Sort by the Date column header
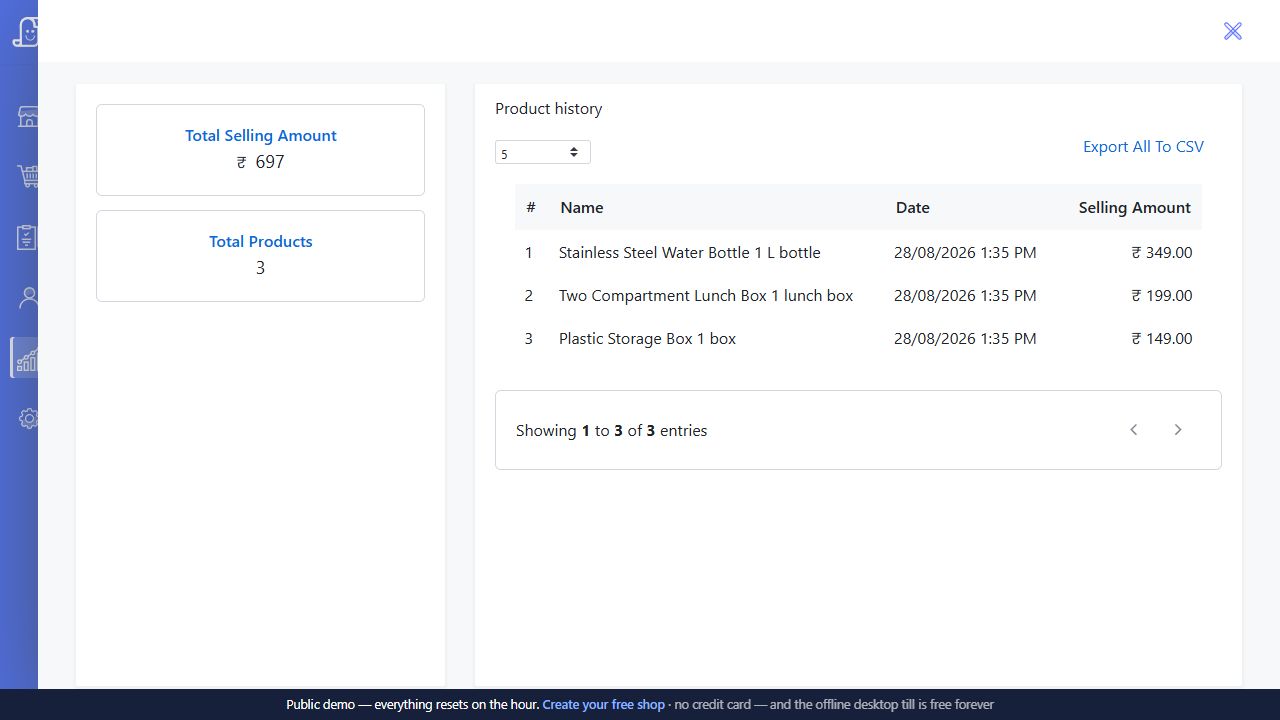 click(x=913, y=208)
